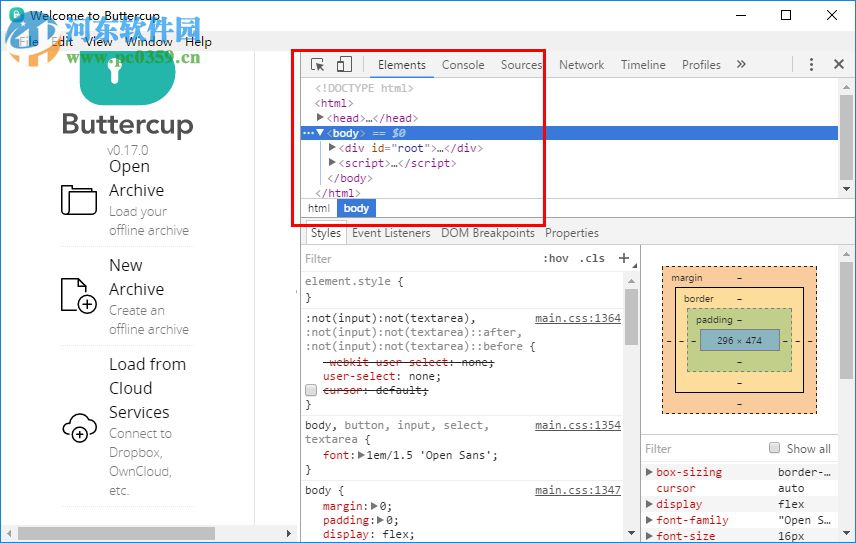Switch to the Sources tab
This screenshot has width=856, height=543.
point(521,65)
